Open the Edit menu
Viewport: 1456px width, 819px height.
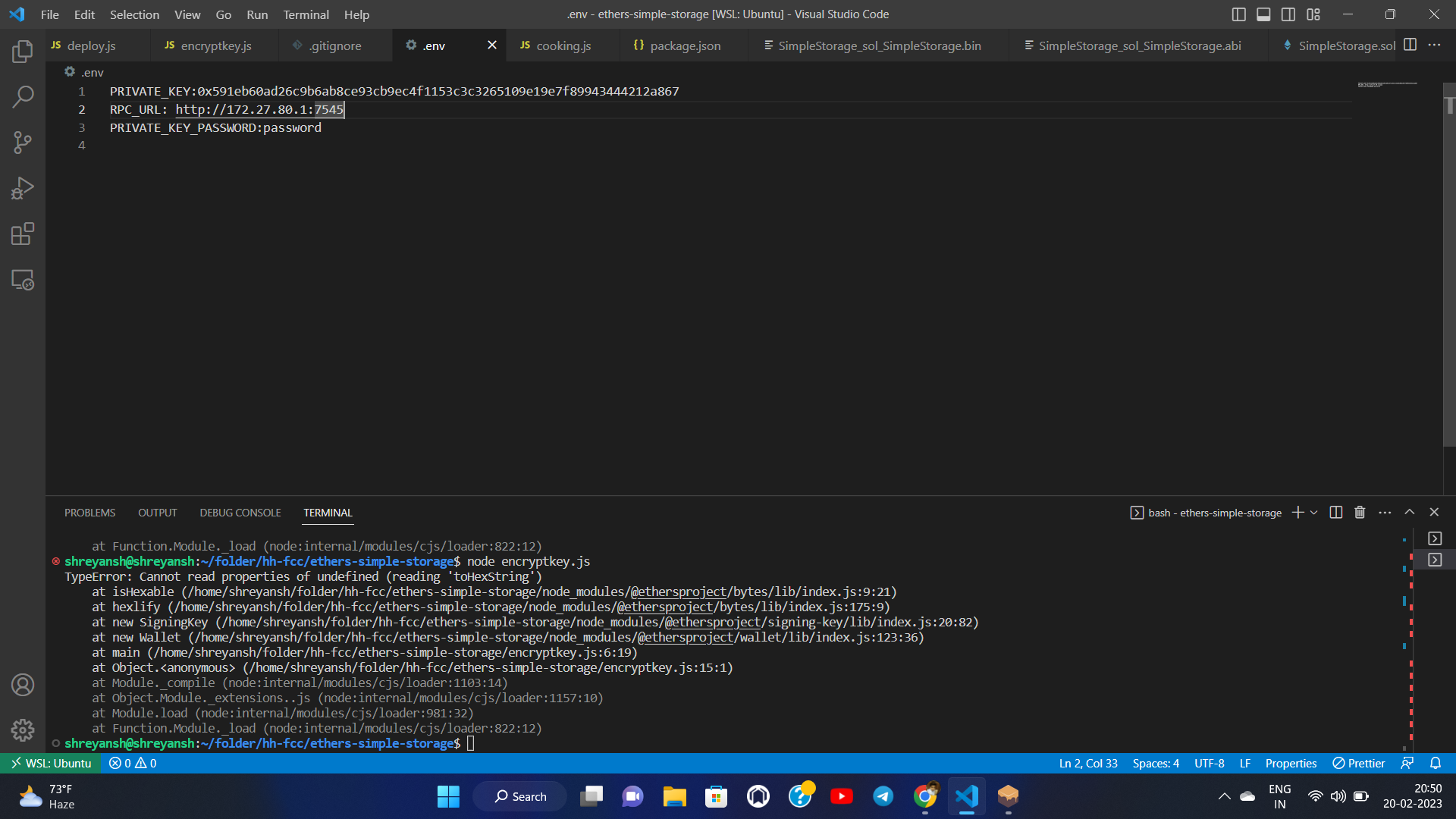pyautogui.click(x=84, y=14)
